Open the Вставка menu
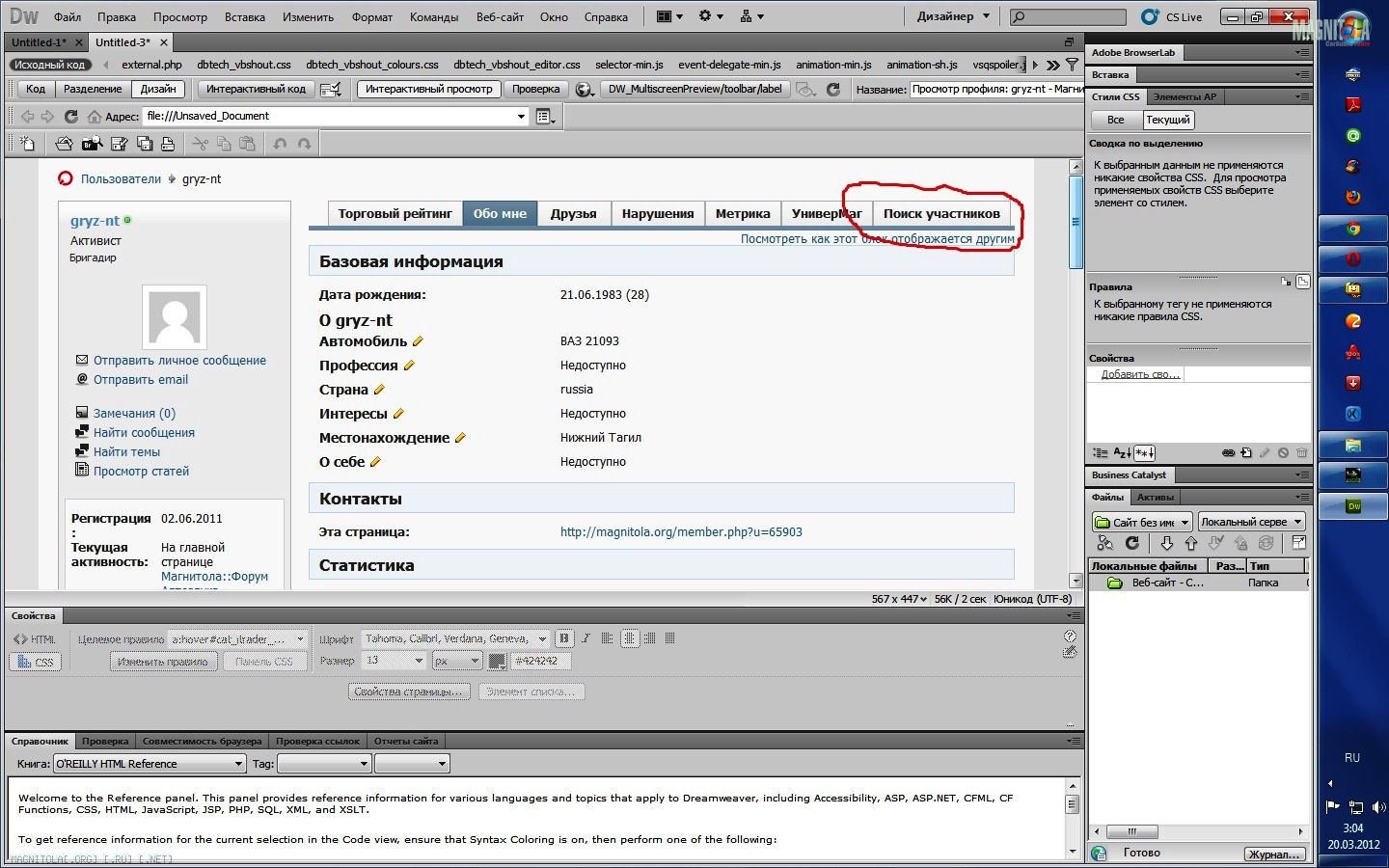This screenshot has width=1389, height=868. [245, 17]
